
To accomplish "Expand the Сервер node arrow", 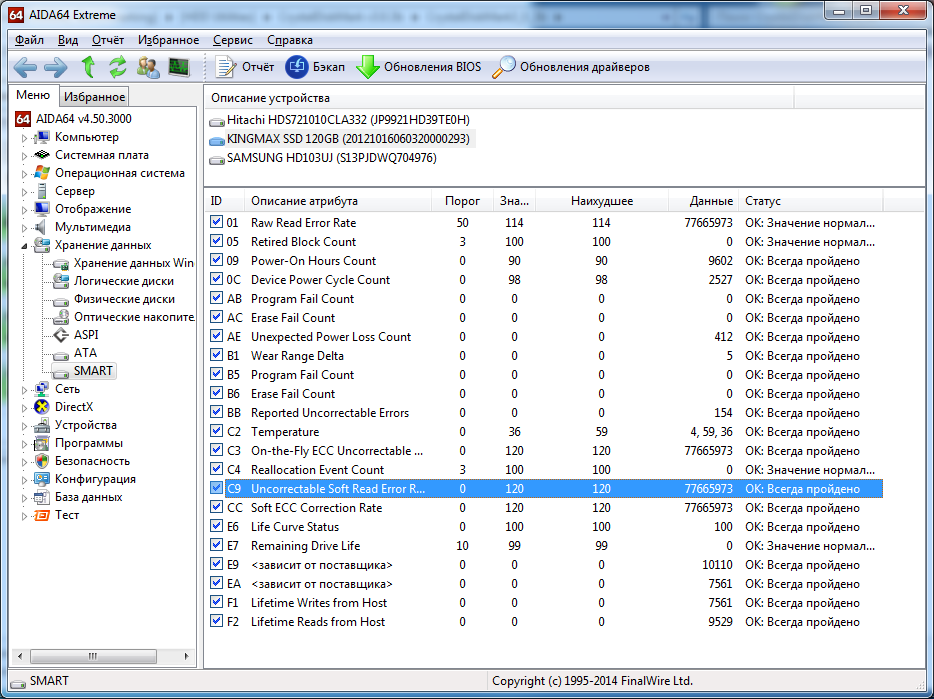I will point(24,191).
